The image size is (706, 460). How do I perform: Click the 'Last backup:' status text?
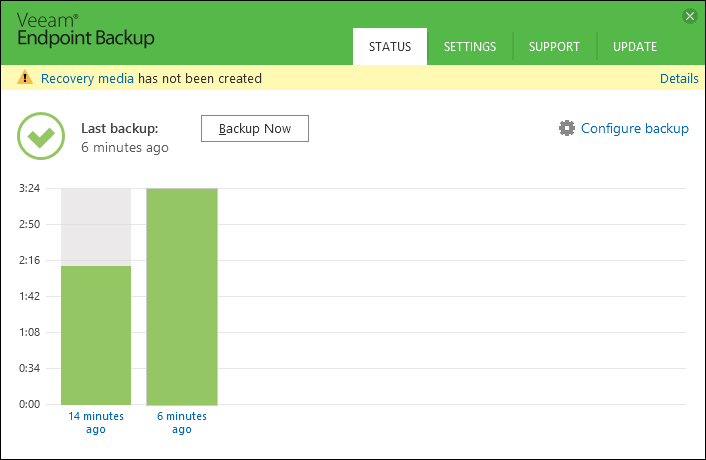coord(120,128)
